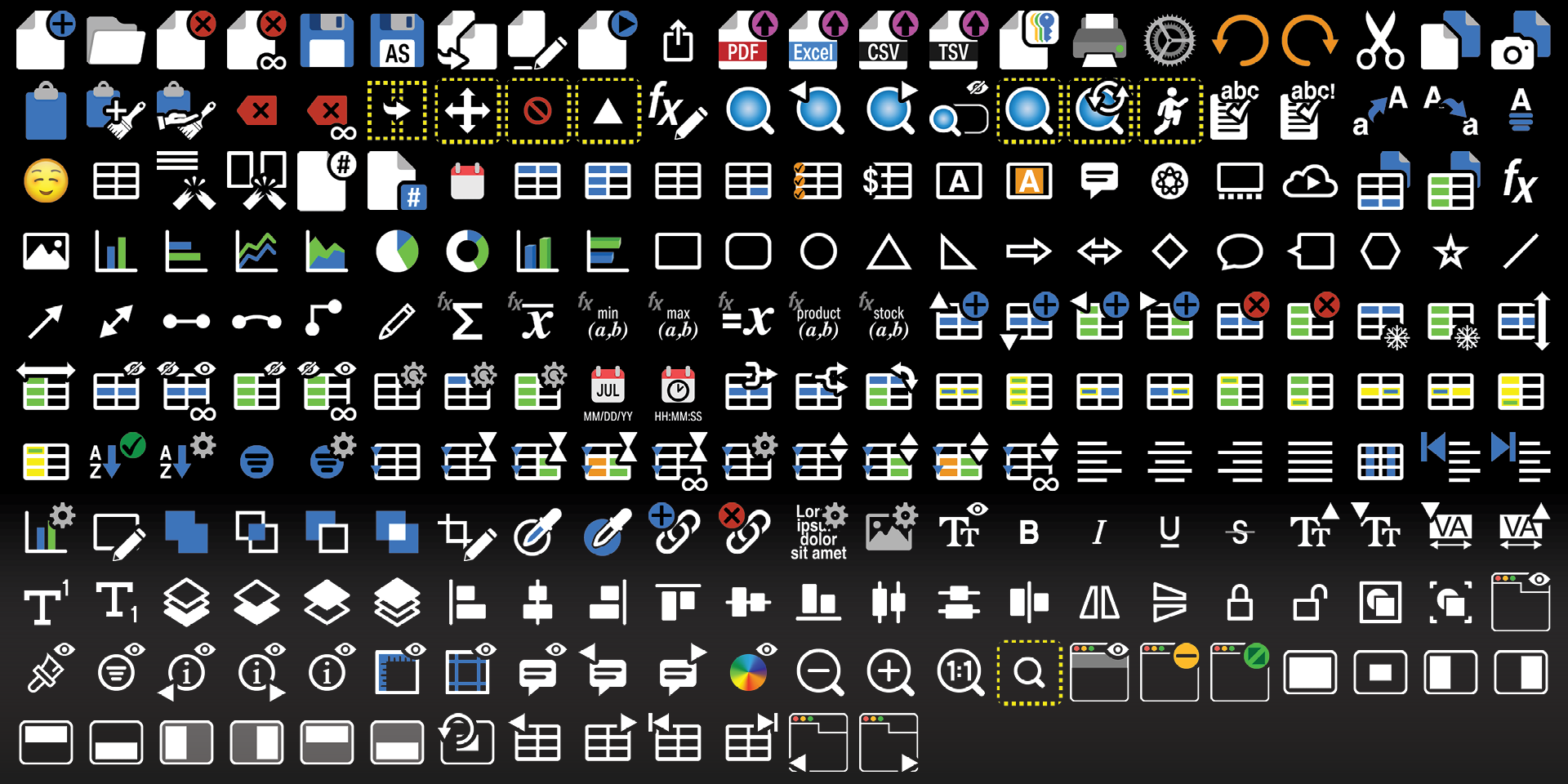Click the donut chart icon

coord(467,252)
